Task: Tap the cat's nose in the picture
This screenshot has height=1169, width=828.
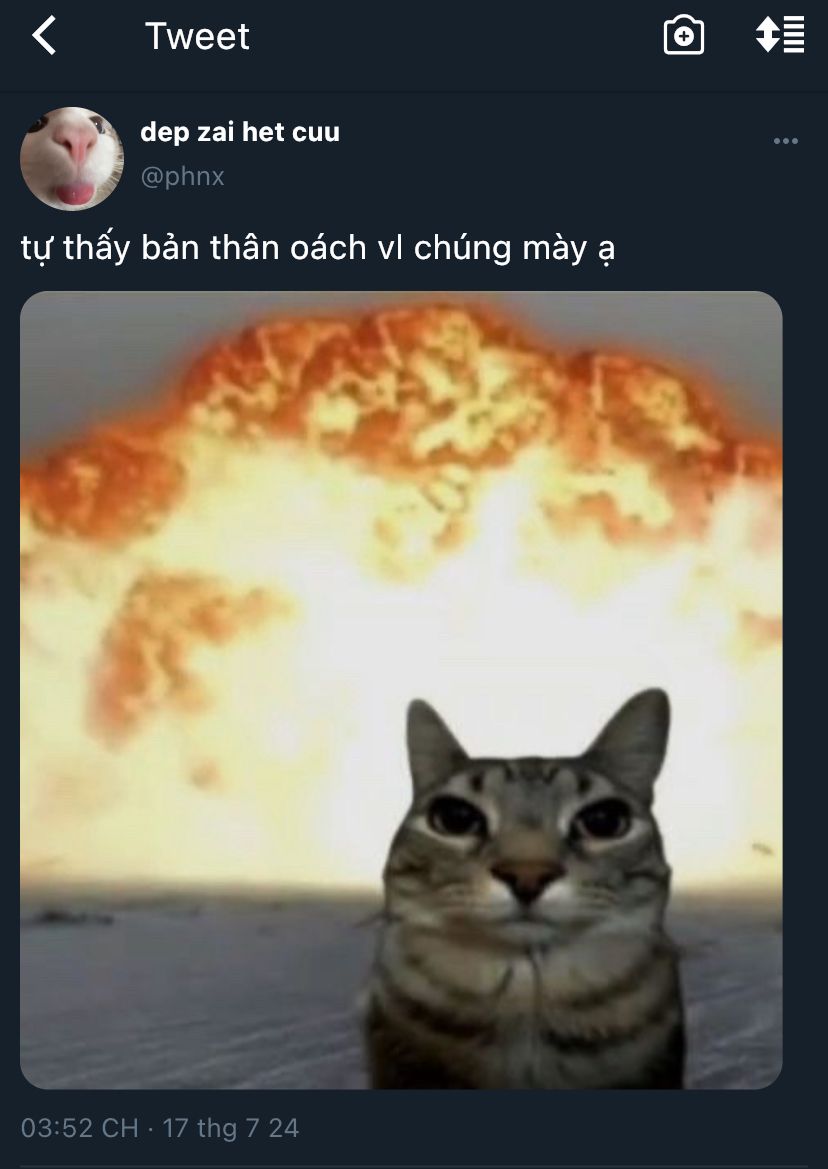Action: [x=528, y=878]
